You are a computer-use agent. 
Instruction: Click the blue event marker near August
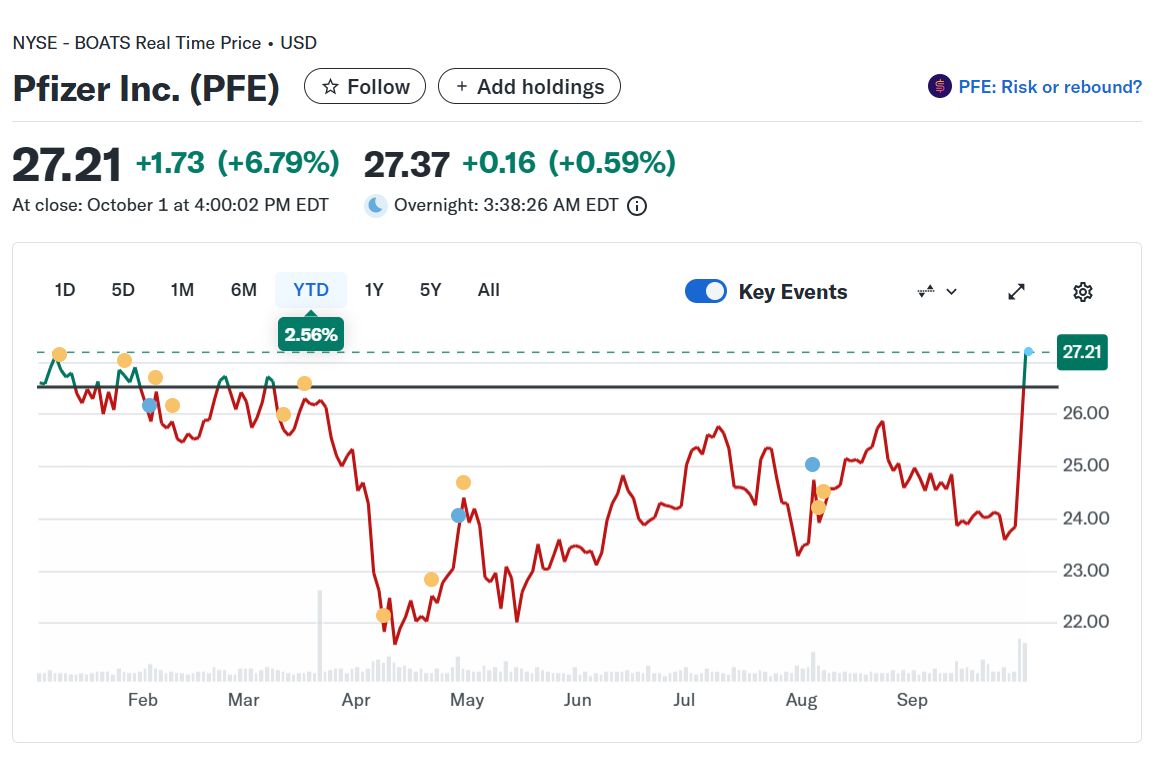[812, 464]
